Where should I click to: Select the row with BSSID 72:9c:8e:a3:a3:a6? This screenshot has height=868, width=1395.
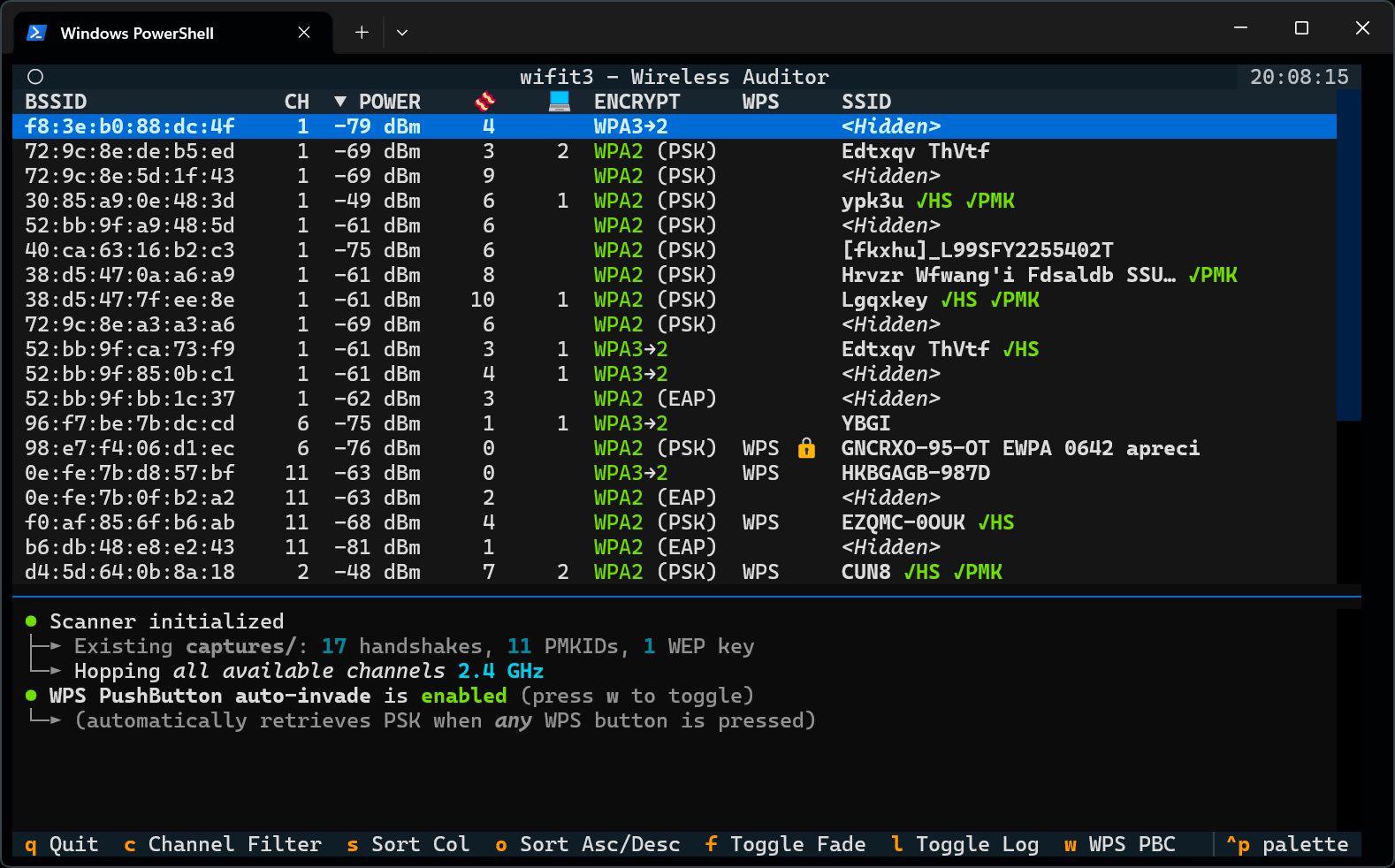675,324
